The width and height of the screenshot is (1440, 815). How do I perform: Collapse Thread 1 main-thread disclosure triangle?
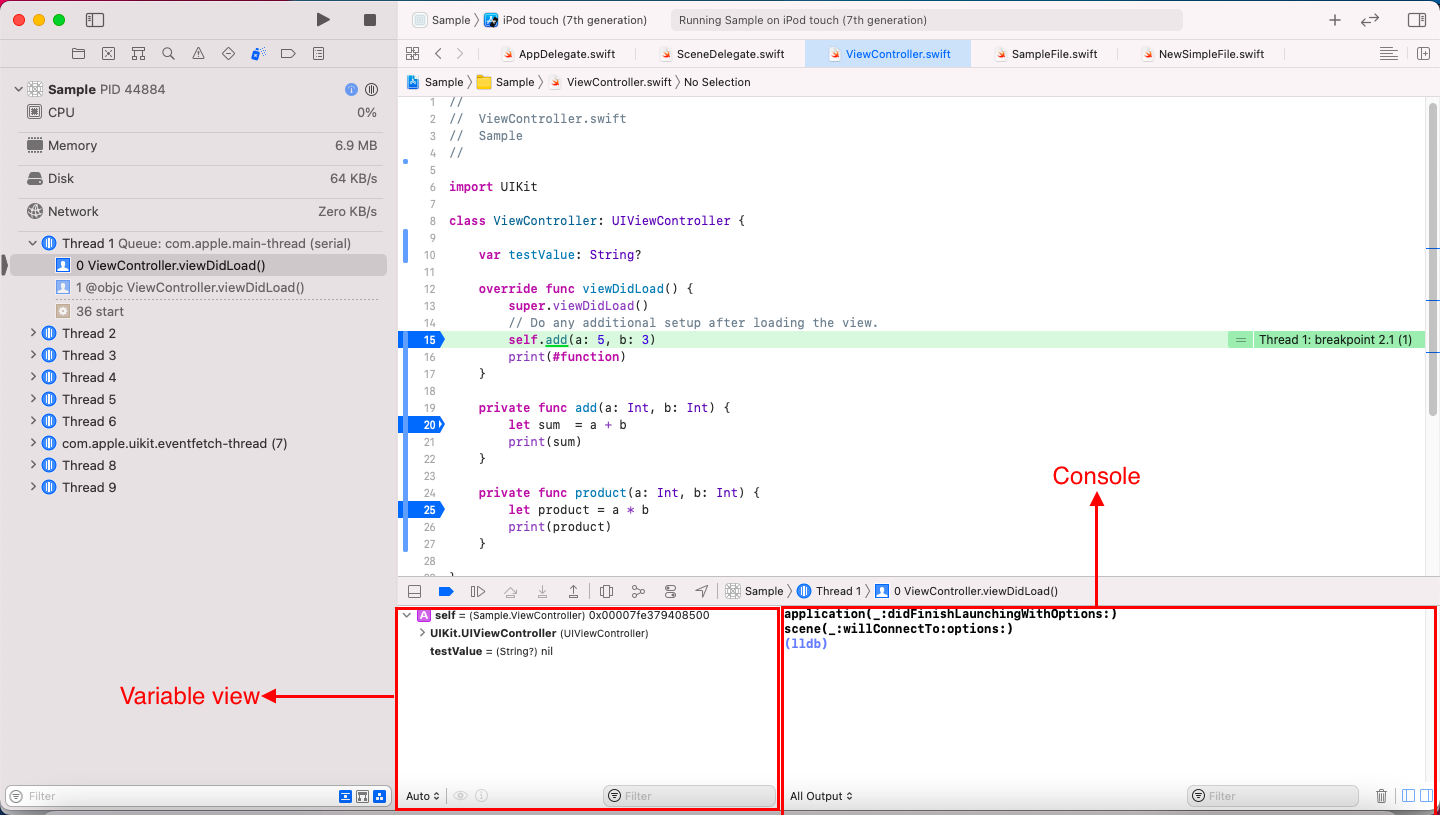(x=33, y=243)
